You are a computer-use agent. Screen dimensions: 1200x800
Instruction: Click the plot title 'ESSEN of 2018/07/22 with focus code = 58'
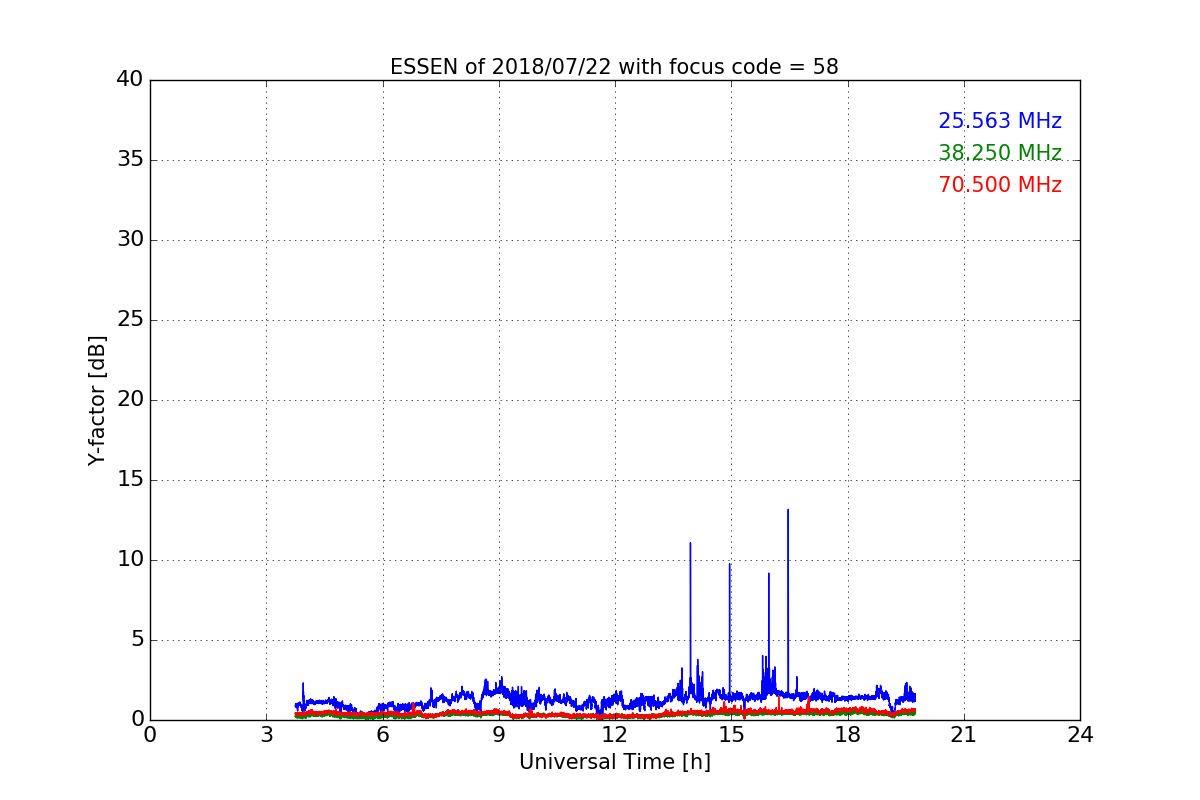pos(614,67)
